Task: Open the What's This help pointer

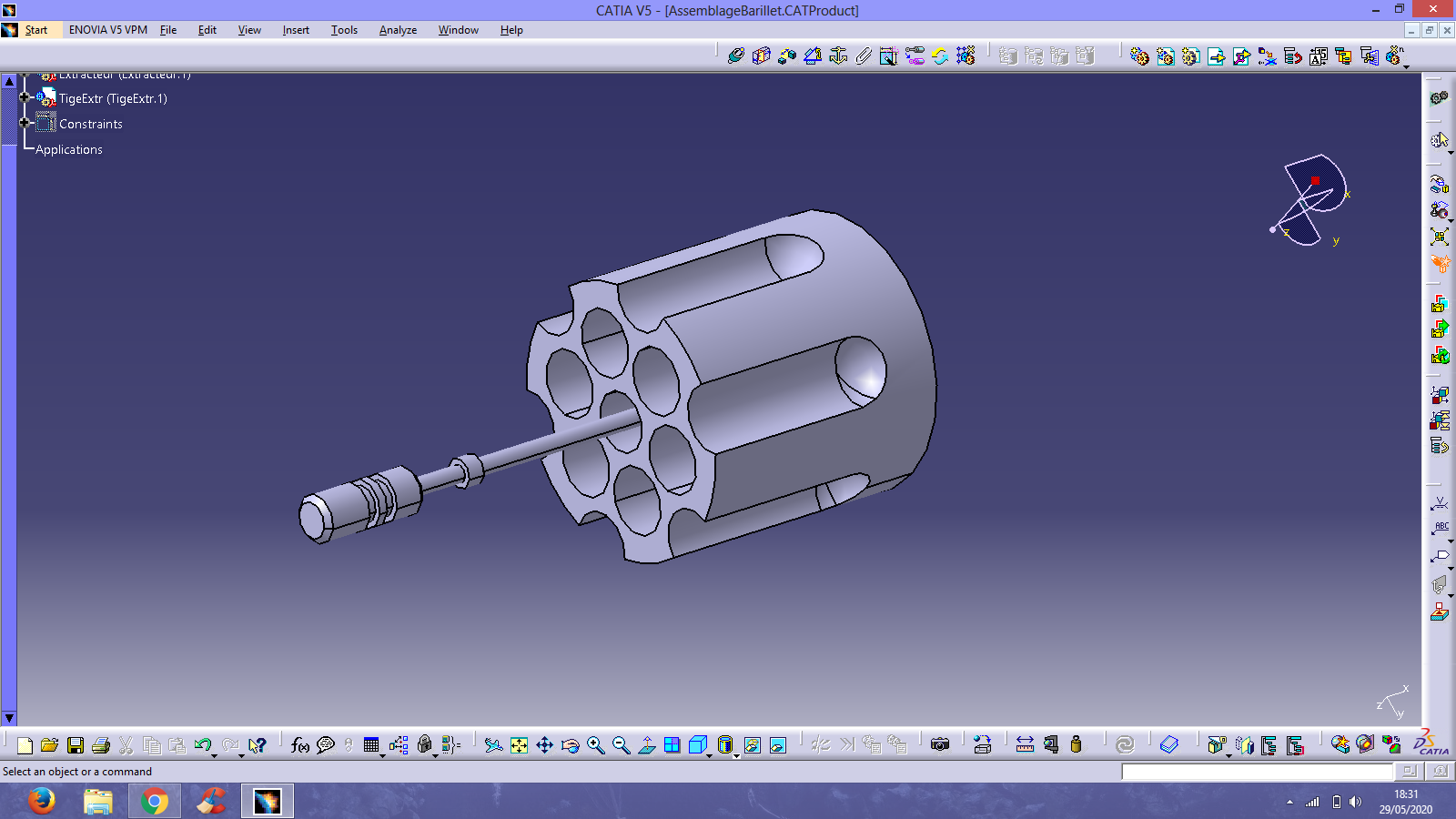Action: pos(258,745)
